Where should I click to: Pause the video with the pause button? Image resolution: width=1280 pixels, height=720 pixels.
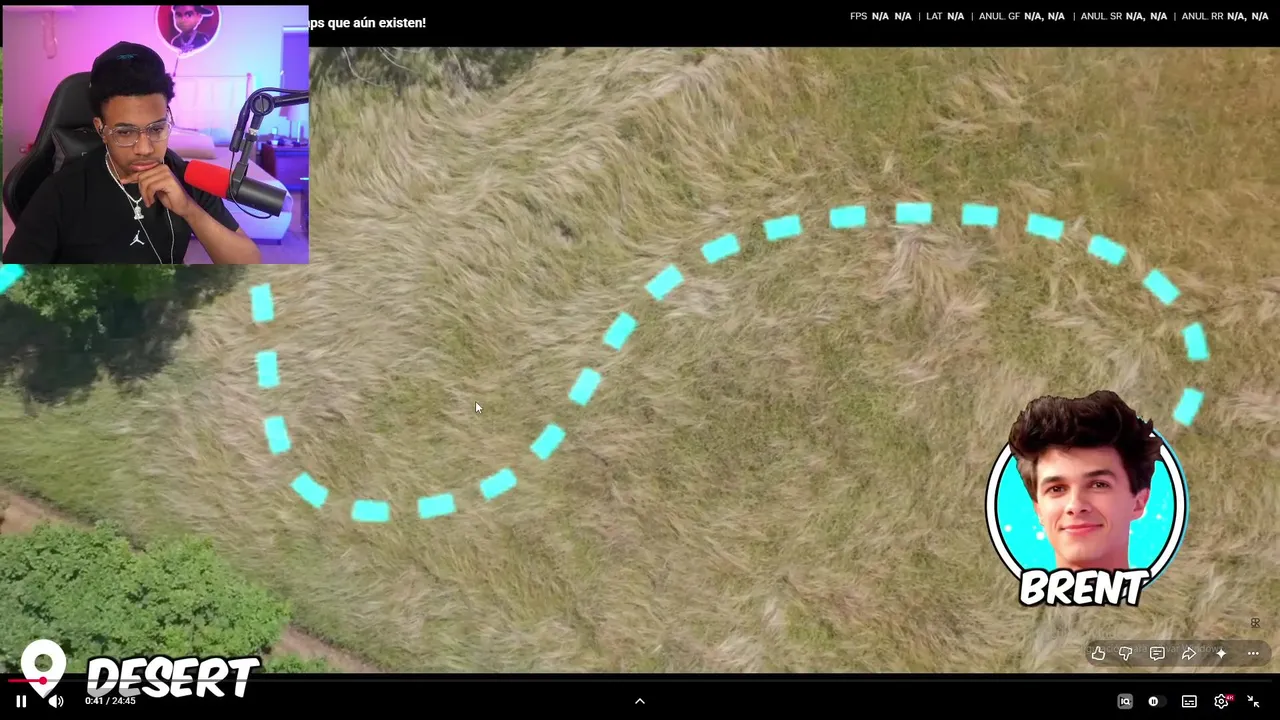pyautogui.click(x=21, y=701)
